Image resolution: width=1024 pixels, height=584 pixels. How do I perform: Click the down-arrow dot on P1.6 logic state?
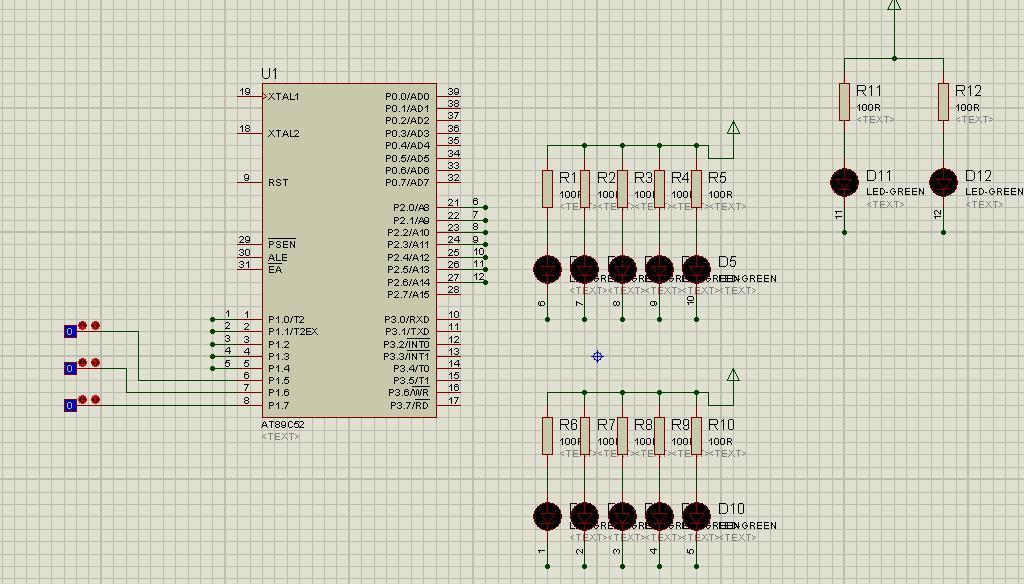click(83, 363)
